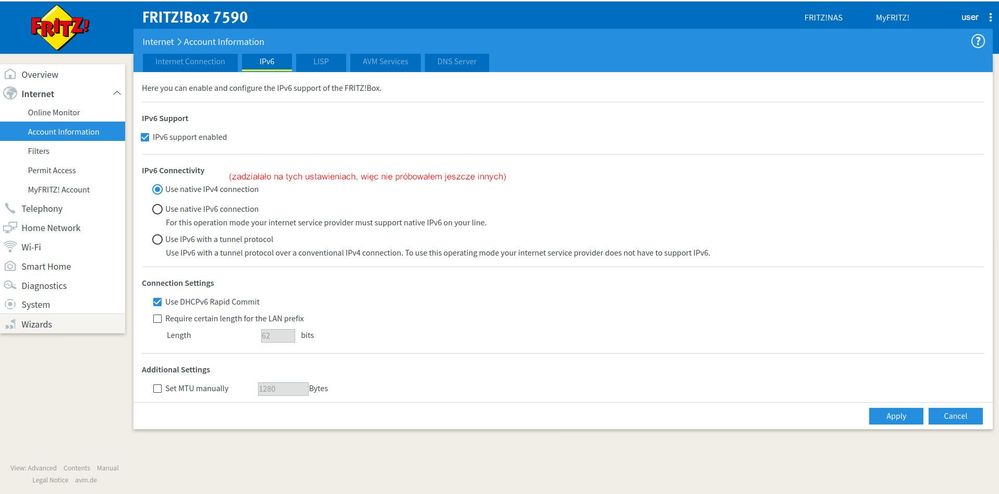
Task: Click the FRITZ!Box 7590 title
Action: coord(195,17)
